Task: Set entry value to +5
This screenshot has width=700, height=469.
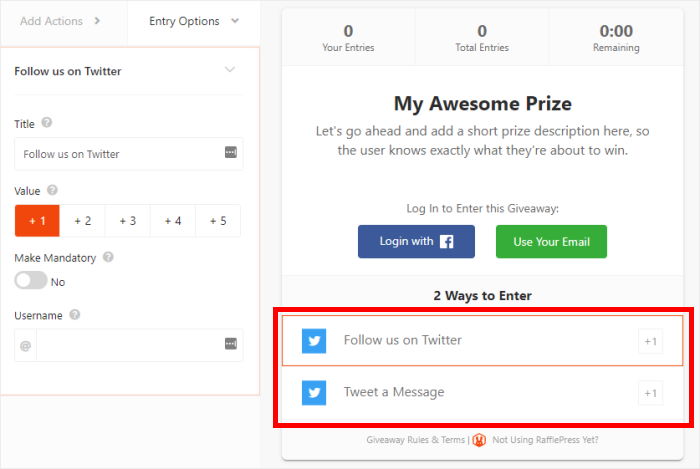Action: pos(217,221)
